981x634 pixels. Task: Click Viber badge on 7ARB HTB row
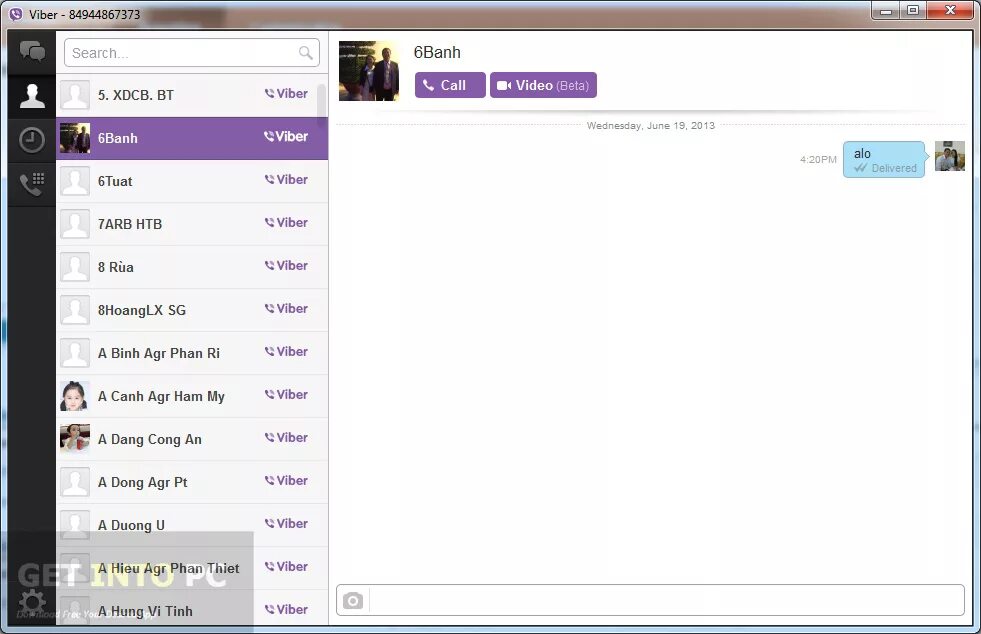(x=286, y=223)
